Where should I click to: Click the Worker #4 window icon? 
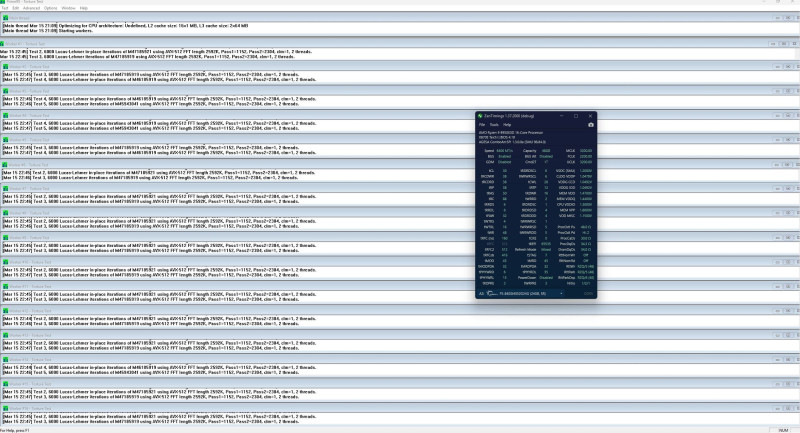point(6,116)
